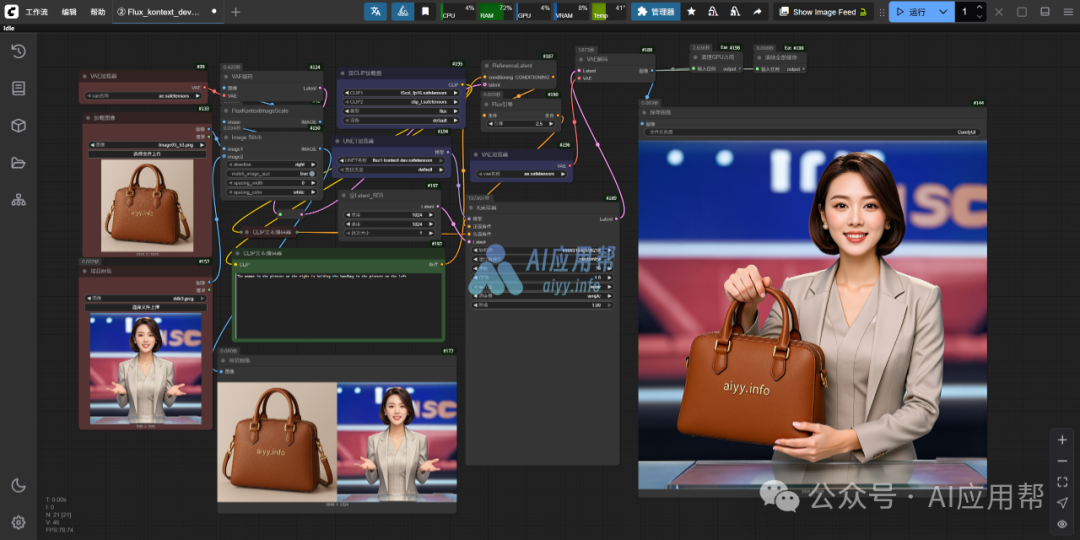Image resolution: width=1080 pixels, height=540 pixels.
Task: Open the 工作流 menu
Action: [x=37, y=12]
